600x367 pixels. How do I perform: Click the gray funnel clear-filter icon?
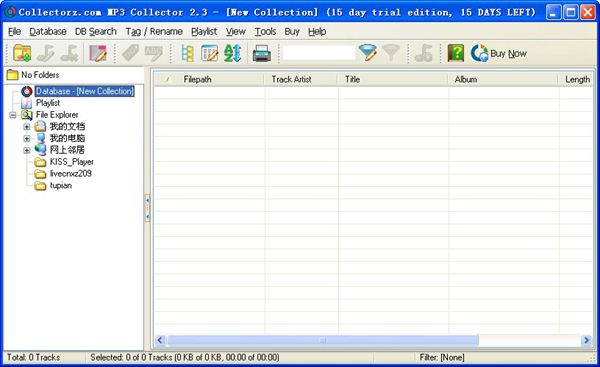[391, 52]
